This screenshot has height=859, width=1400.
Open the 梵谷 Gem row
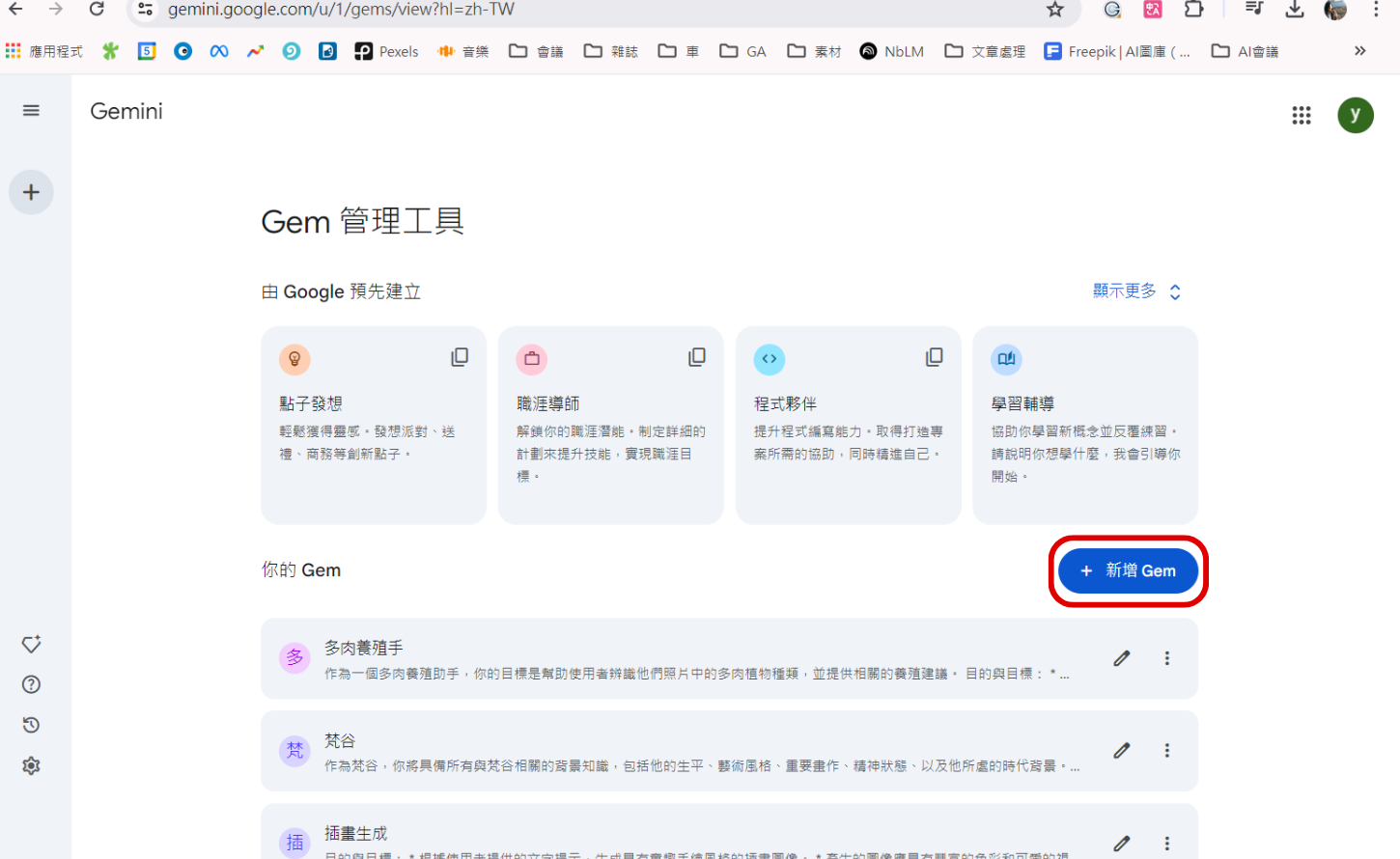pos(729,751)
